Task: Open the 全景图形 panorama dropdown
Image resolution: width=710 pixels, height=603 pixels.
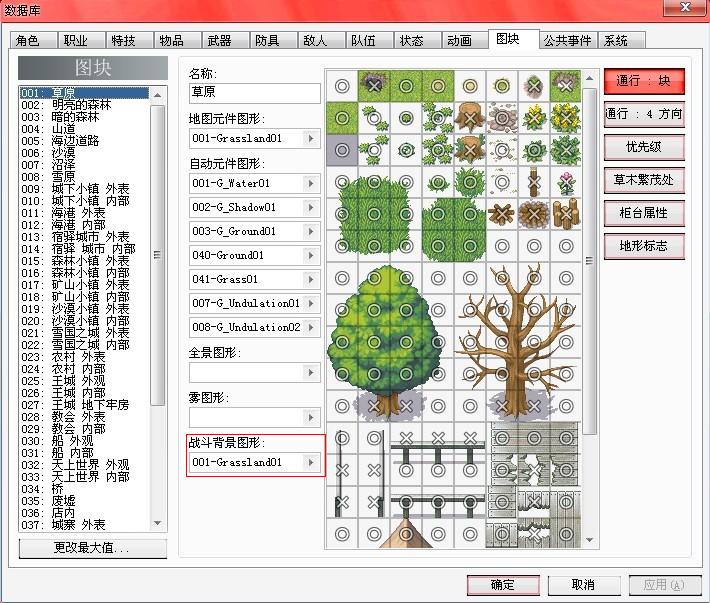Action: pyautogui.click(x=311, y=373)
